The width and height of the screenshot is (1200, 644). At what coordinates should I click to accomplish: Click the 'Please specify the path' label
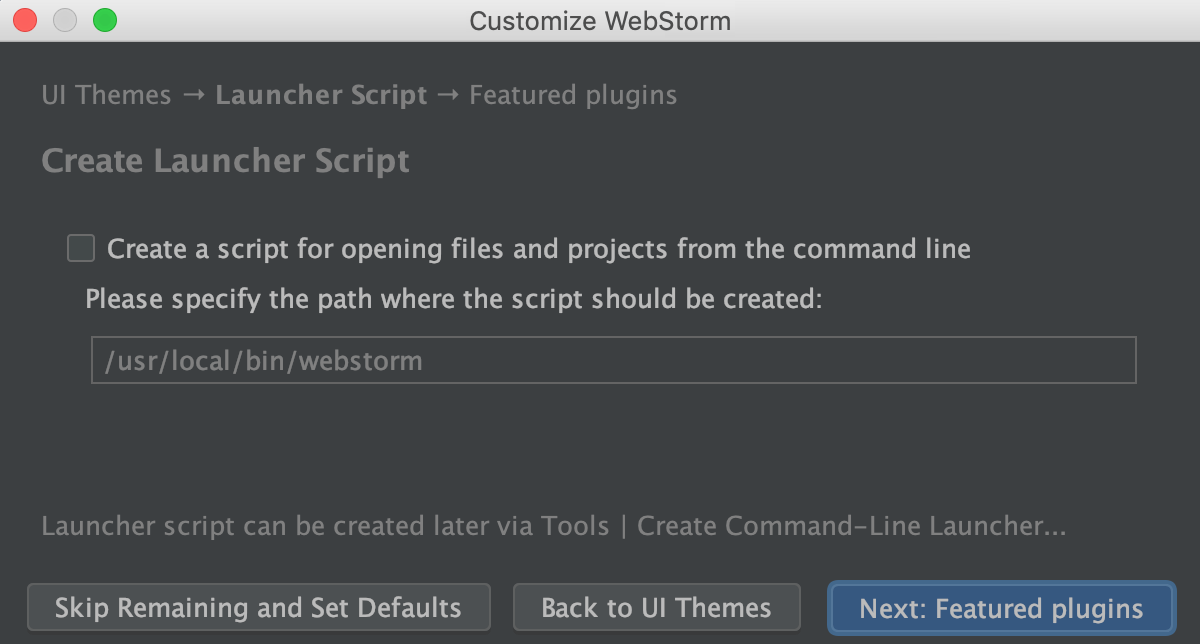pyautogui.click(x=454, y=299)
